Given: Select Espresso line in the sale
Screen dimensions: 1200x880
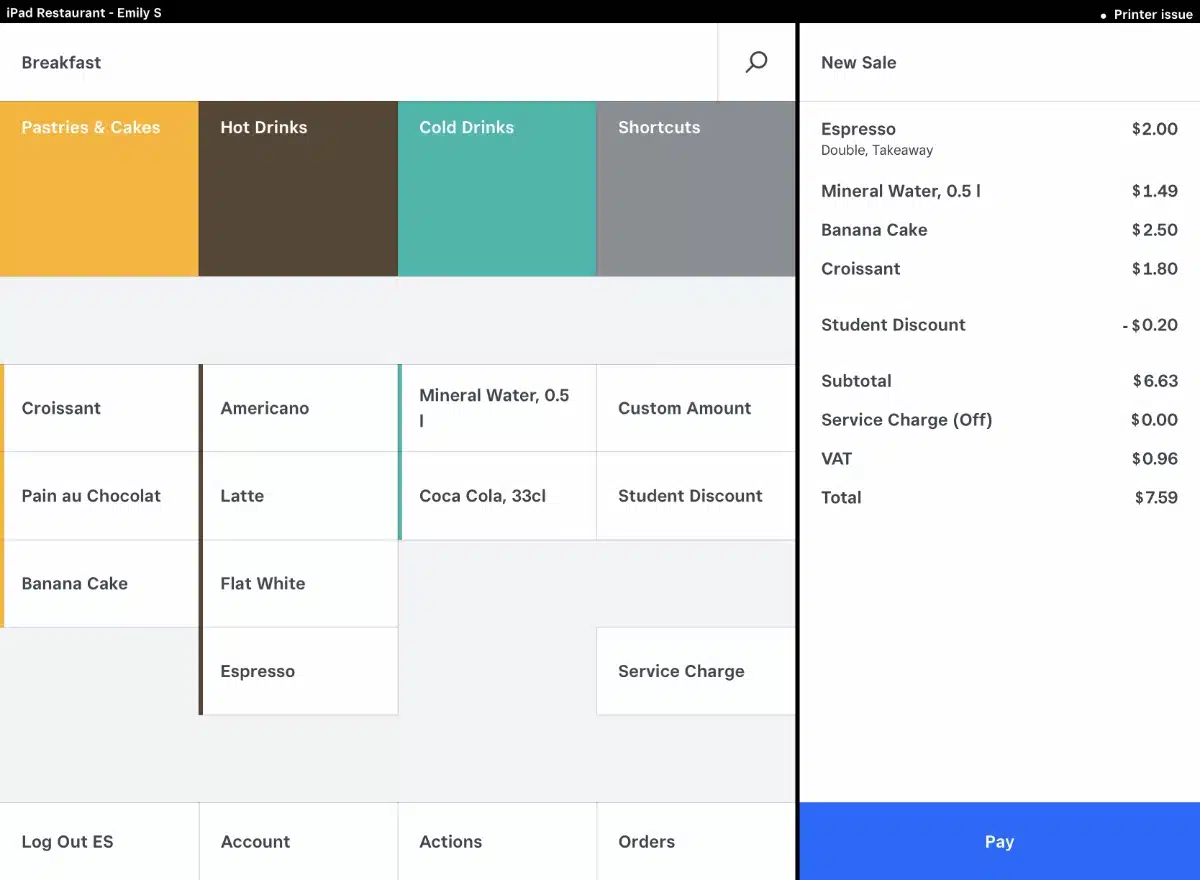Looking at the screenshot, I should coord(998,138).
